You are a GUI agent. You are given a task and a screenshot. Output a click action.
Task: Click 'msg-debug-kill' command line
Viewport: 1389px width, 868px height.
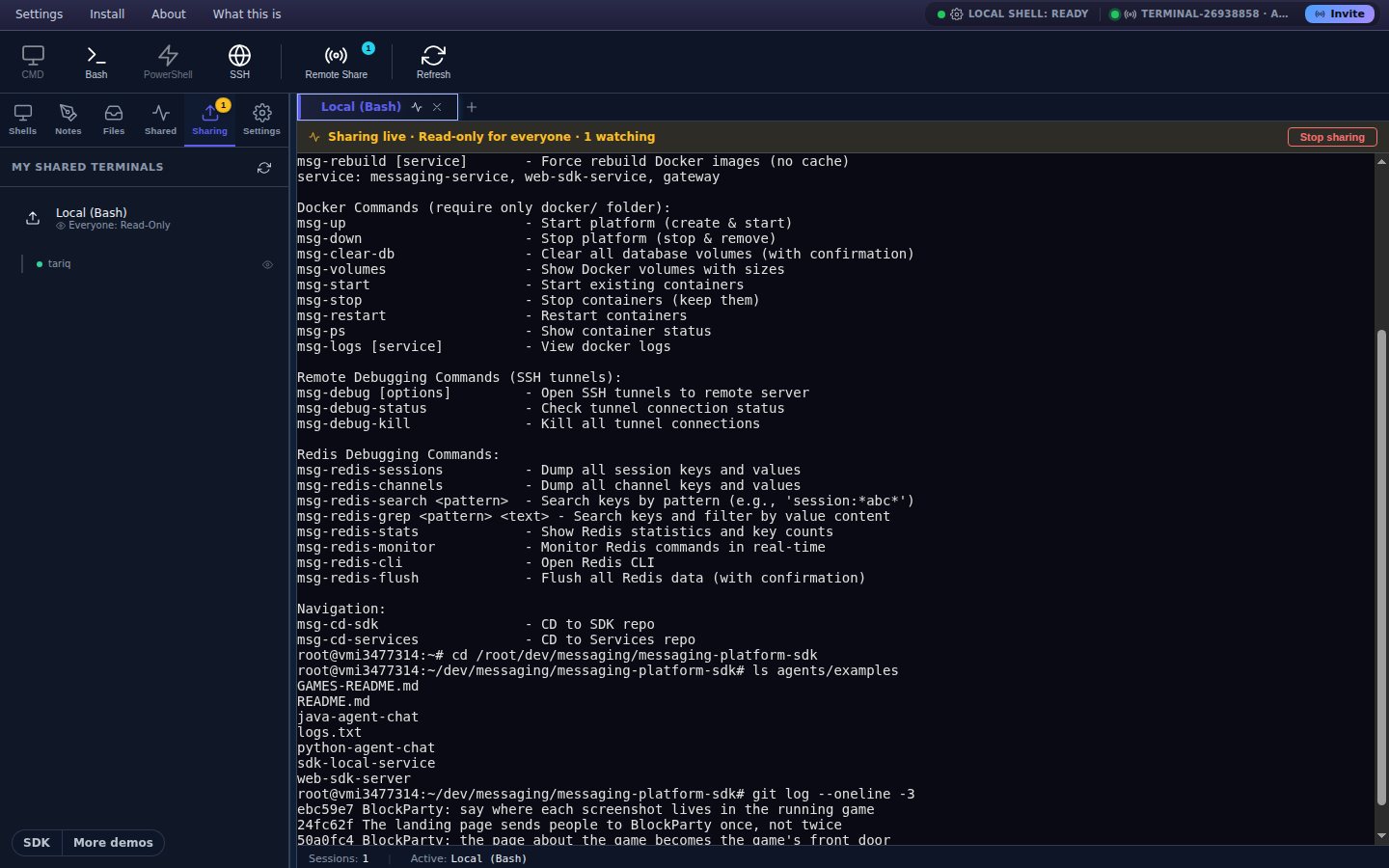coord(529,424)
